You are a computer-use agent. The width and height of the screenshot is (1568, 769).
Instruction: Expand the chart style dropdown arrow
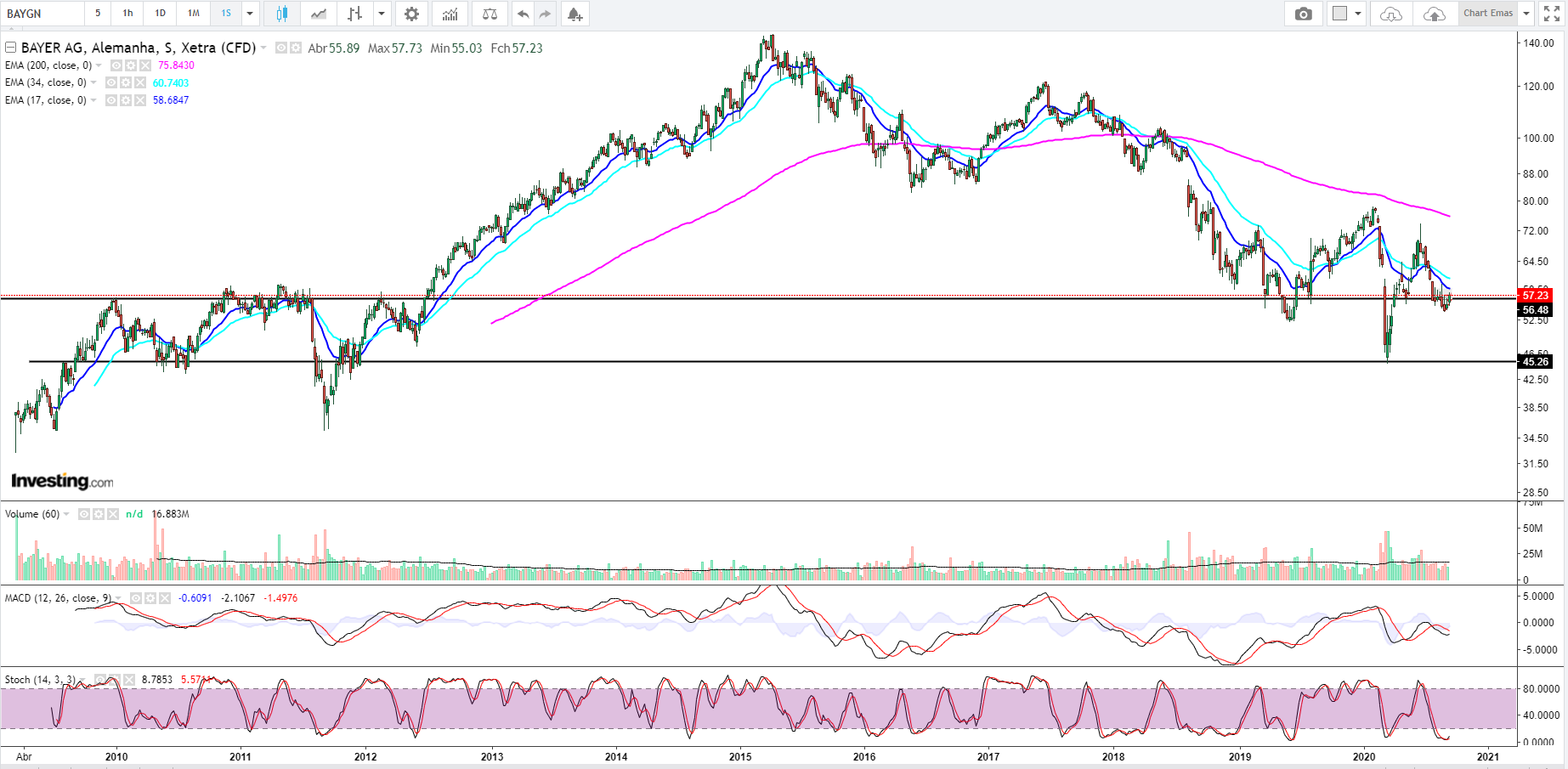pos(382,14)
